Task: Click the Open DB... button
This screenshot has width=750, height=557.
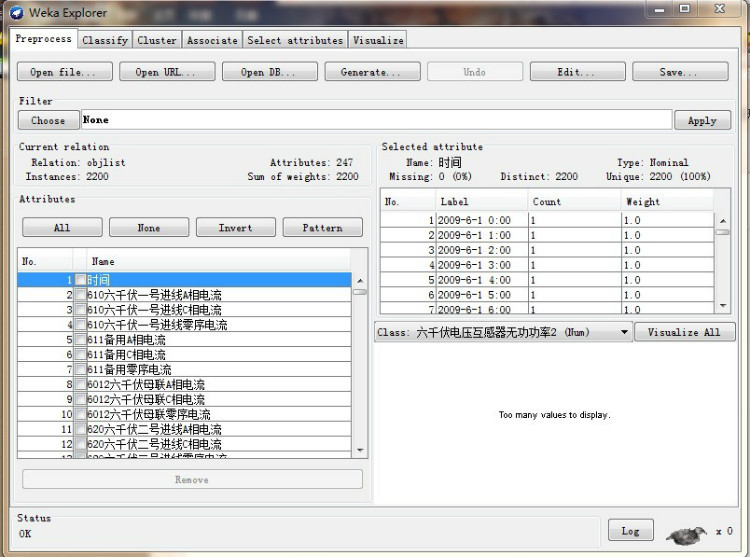Action: (270, 72)
